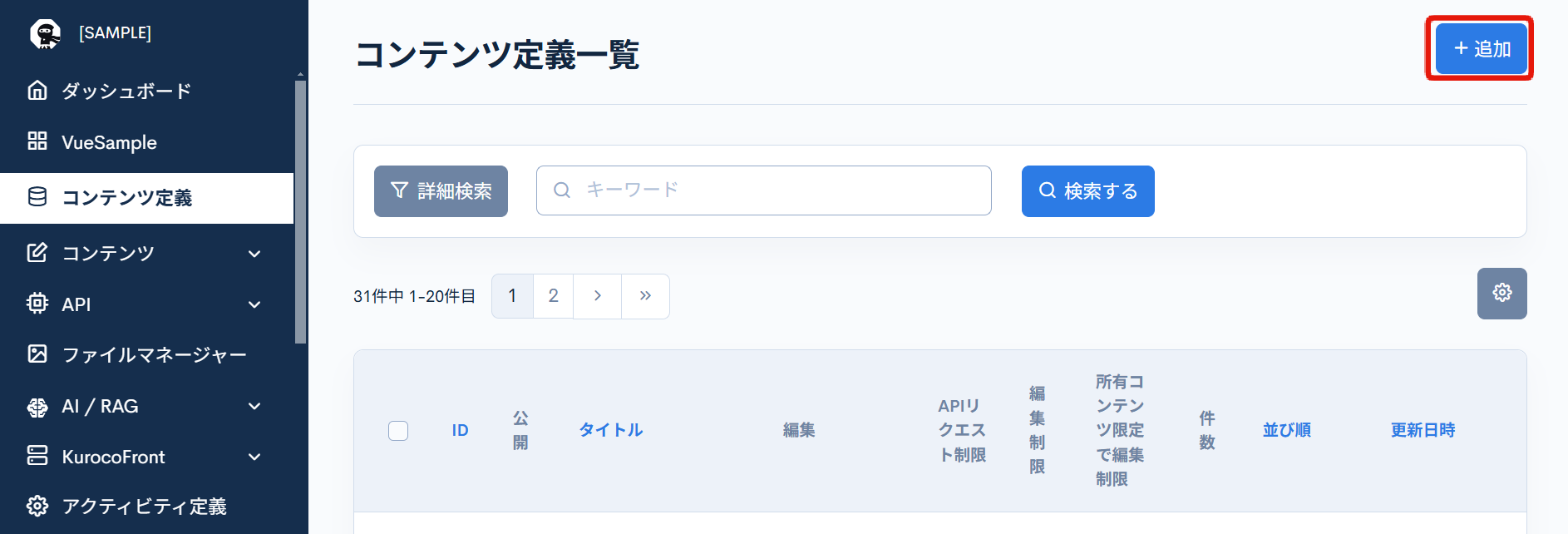Click the brain icon beside AI / RAG
Image resolution: width=1568 pixels, height=534 pixels.
pos(37,406)
